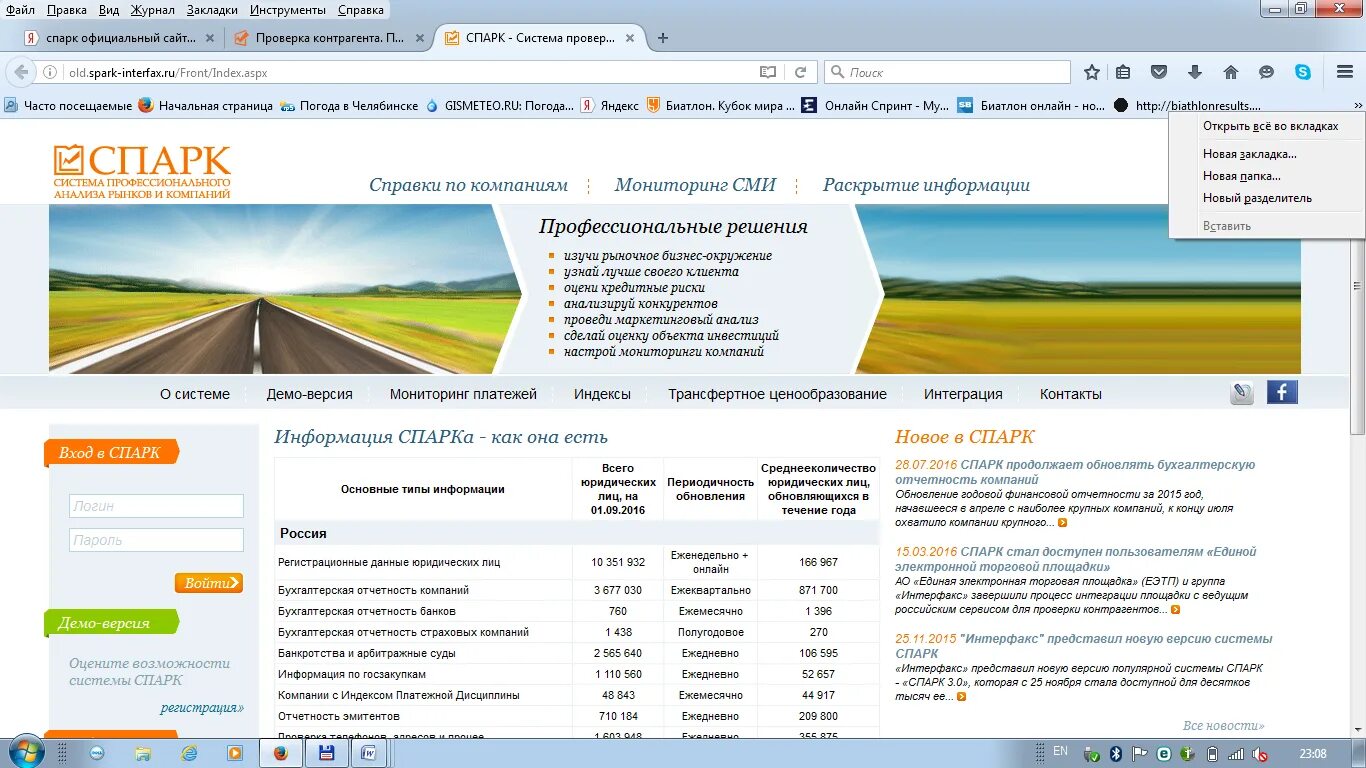Click the Логин input field
This screenshot has width=1366, height=768.
pos(156,506)
